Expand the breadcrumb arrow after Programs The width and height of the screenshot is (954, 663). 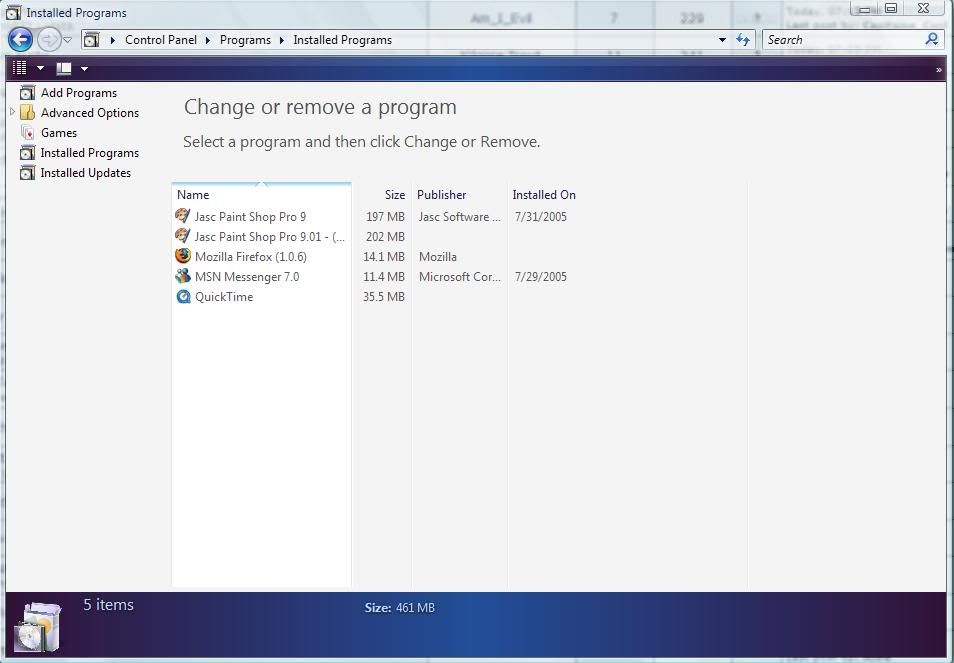coord(282,40)
